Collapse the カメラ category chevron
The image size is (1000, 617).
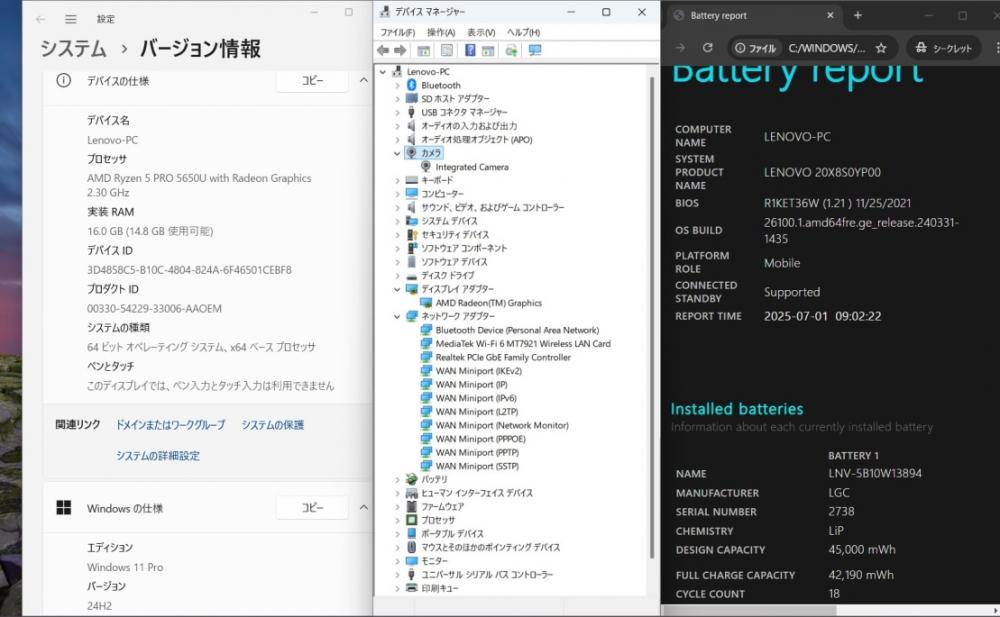[x=397, y=153]
